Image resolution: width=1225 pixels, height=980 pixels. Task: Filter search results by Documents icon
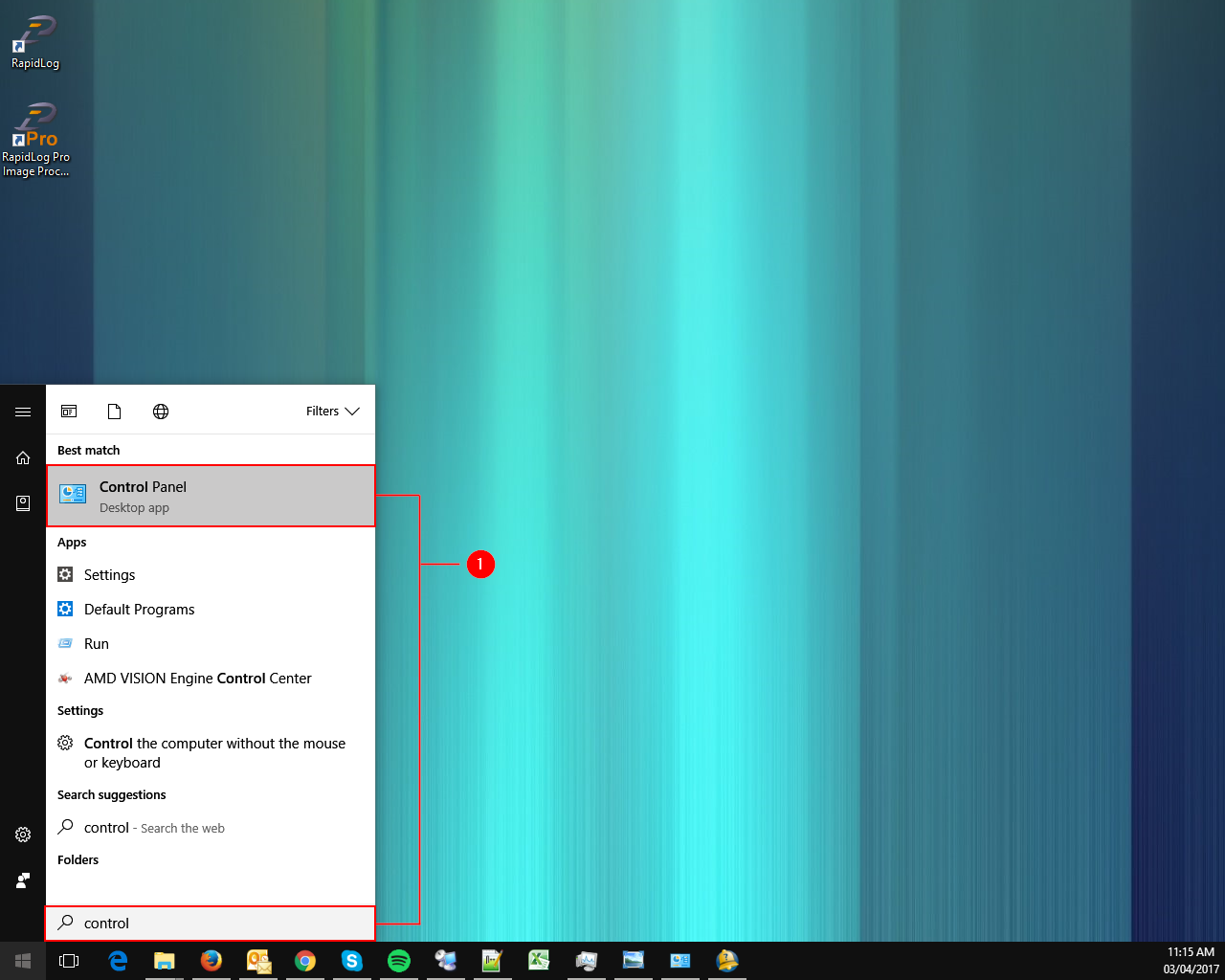pyautogui.click(x=115, y=412)
